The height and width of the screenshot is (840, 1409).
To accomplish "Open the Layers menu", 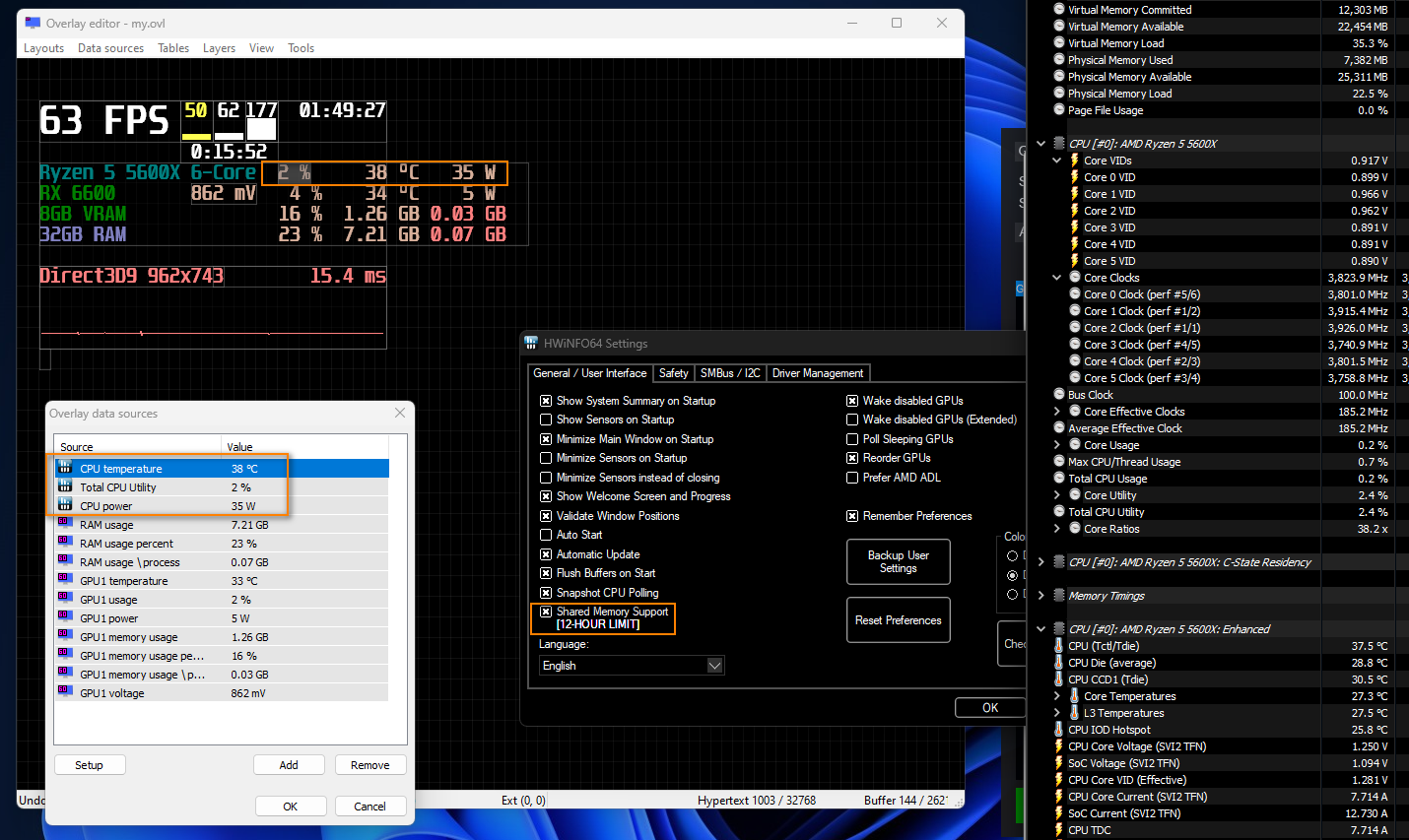I will click(219, 48).
